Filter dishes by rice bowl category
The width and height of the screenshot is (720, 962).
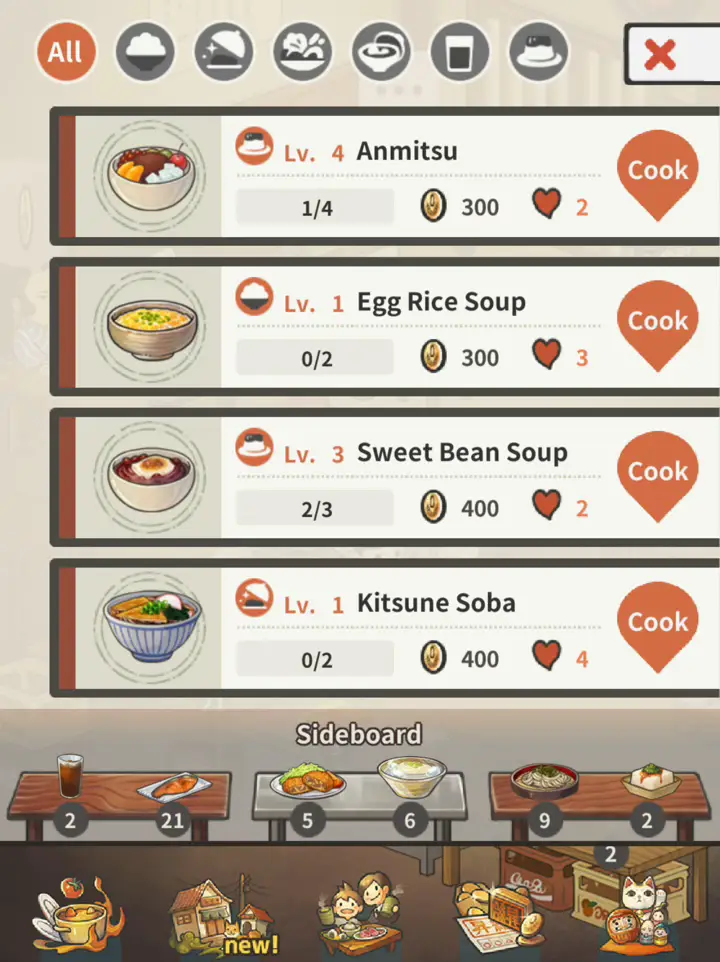click(x=145, y=52)
